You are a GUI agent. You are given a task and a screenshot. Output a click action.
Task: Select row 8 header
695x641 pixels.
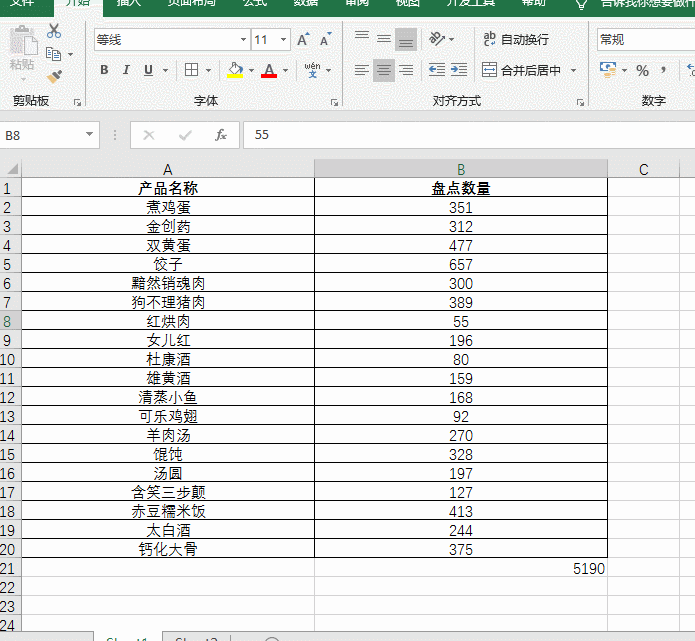10,321
